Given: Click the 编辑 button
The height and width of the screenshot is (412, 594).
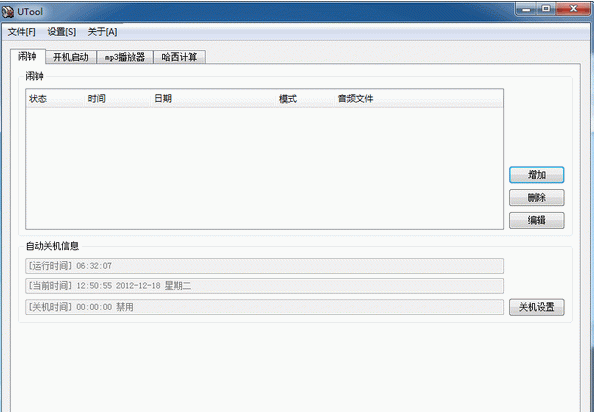Looking at the screenshot, I should [x=536, y=220].
